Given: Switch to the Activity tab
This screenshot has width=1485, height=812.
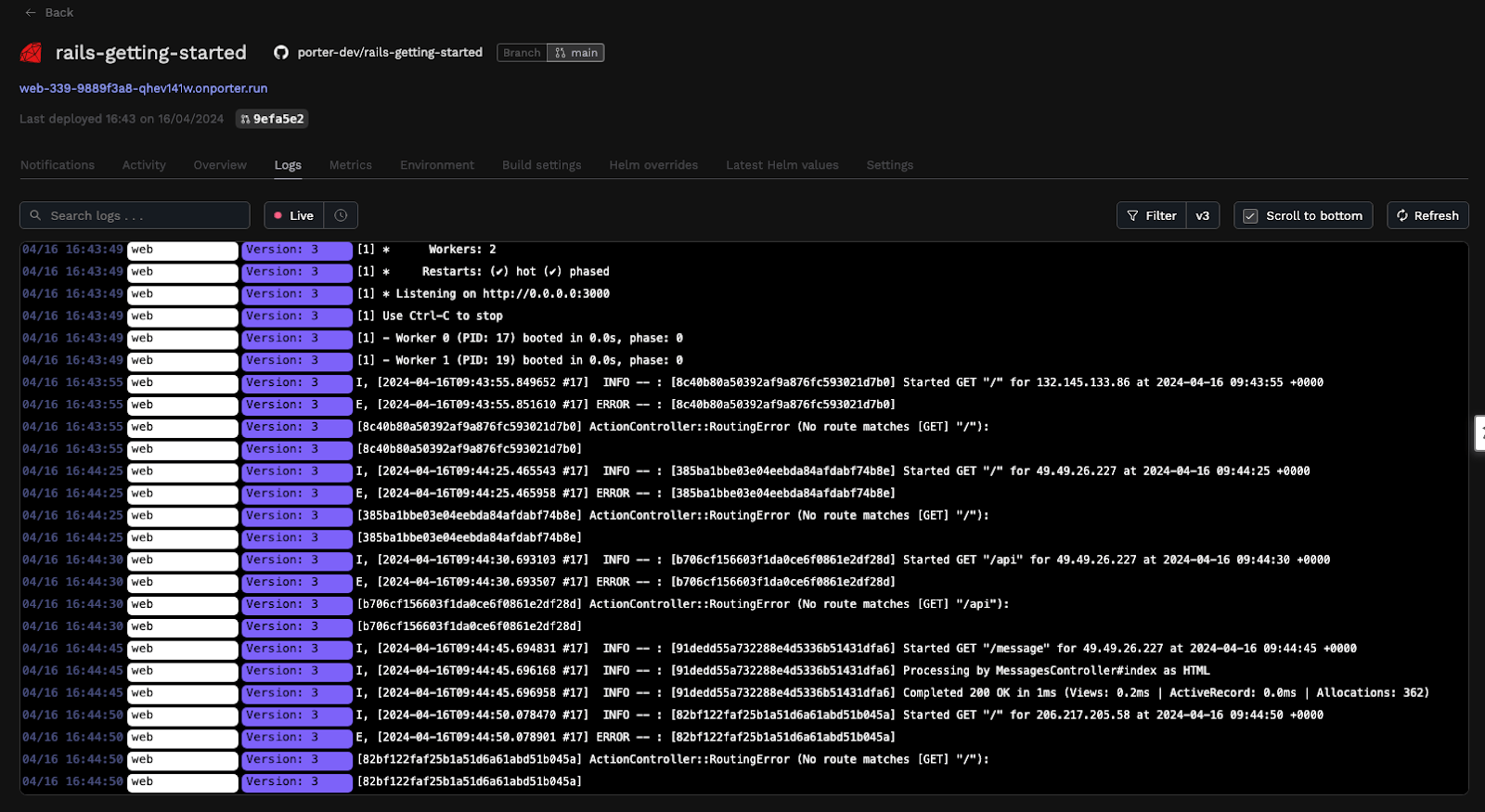Looking at the screenshot, I should tap(144, 165).
